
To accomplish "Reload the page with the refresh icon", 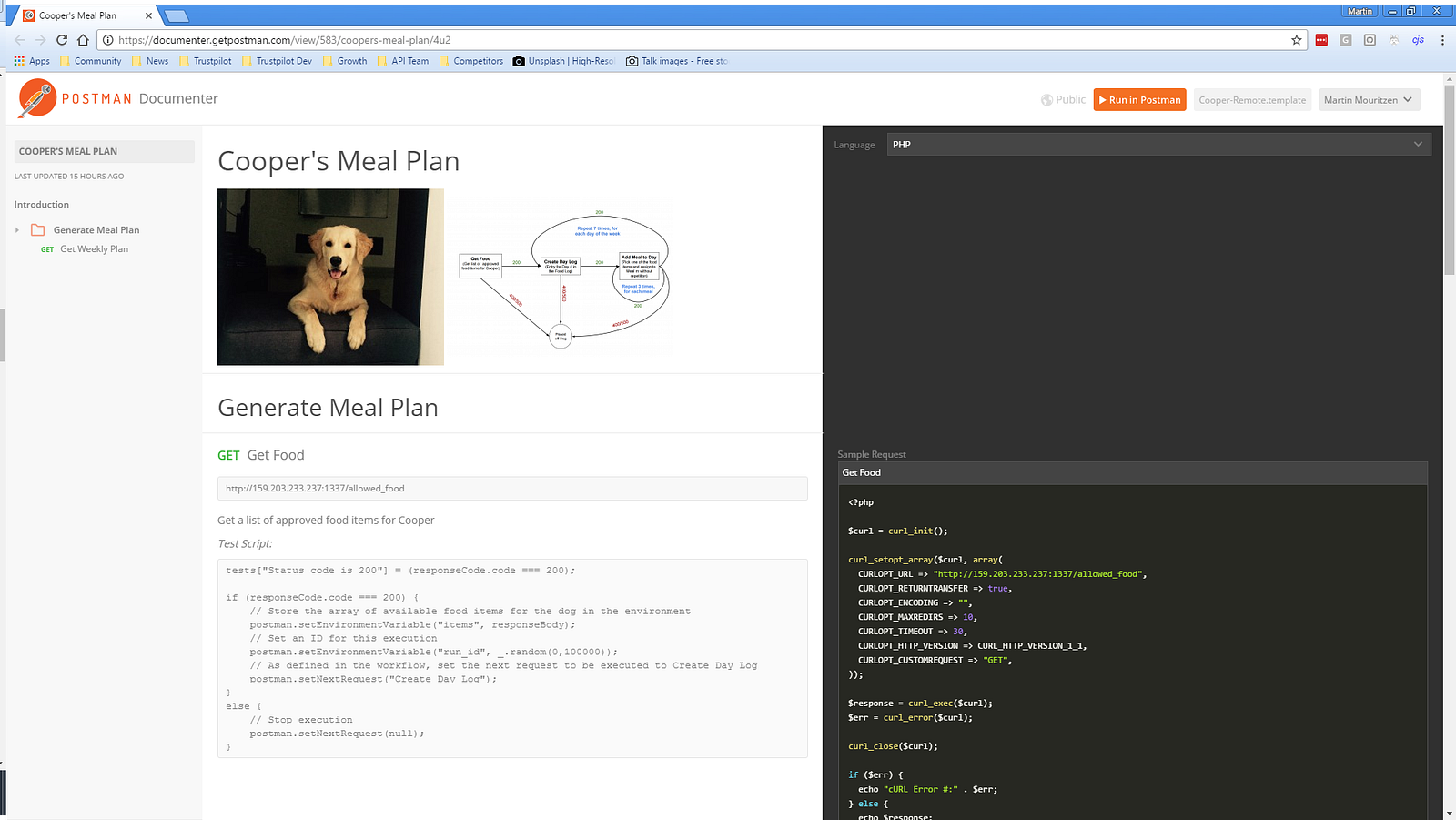I will click(x=62, y=40).
